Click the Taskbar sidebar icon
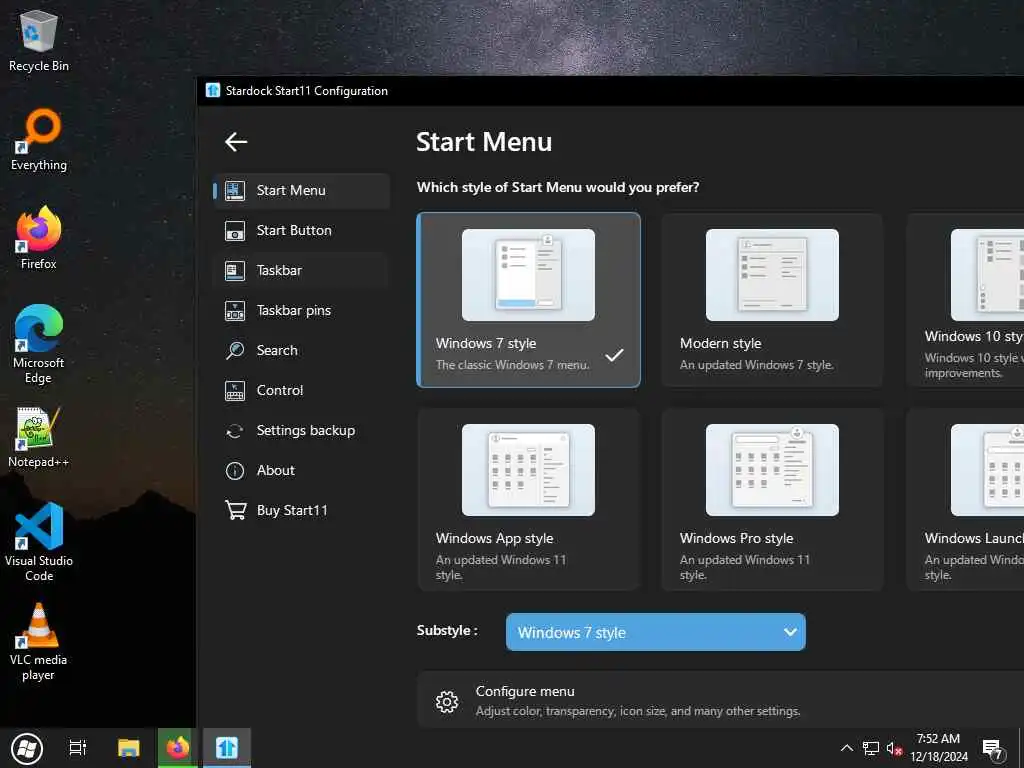Image resolution: width=1024 pixels, height=768 pixels. click(235, 270)
